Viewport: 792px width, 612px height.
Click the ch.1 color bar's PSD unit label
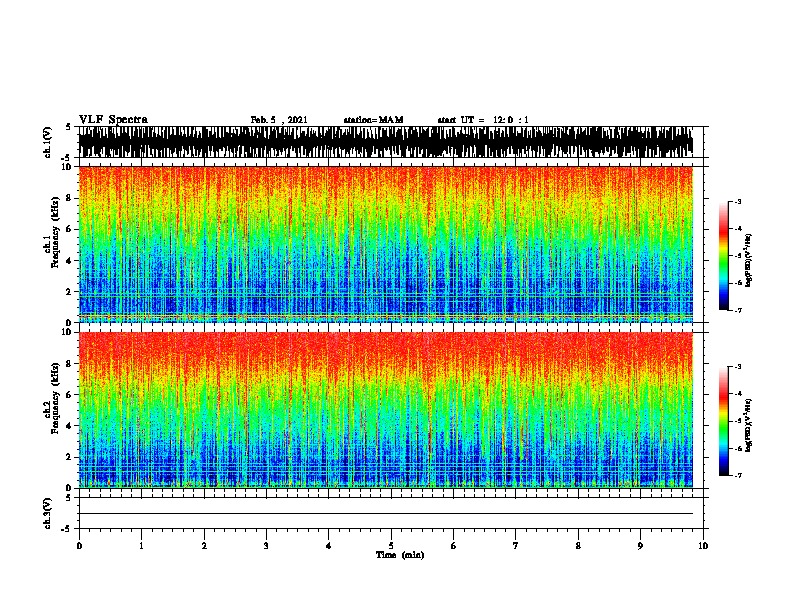(749, 260)
